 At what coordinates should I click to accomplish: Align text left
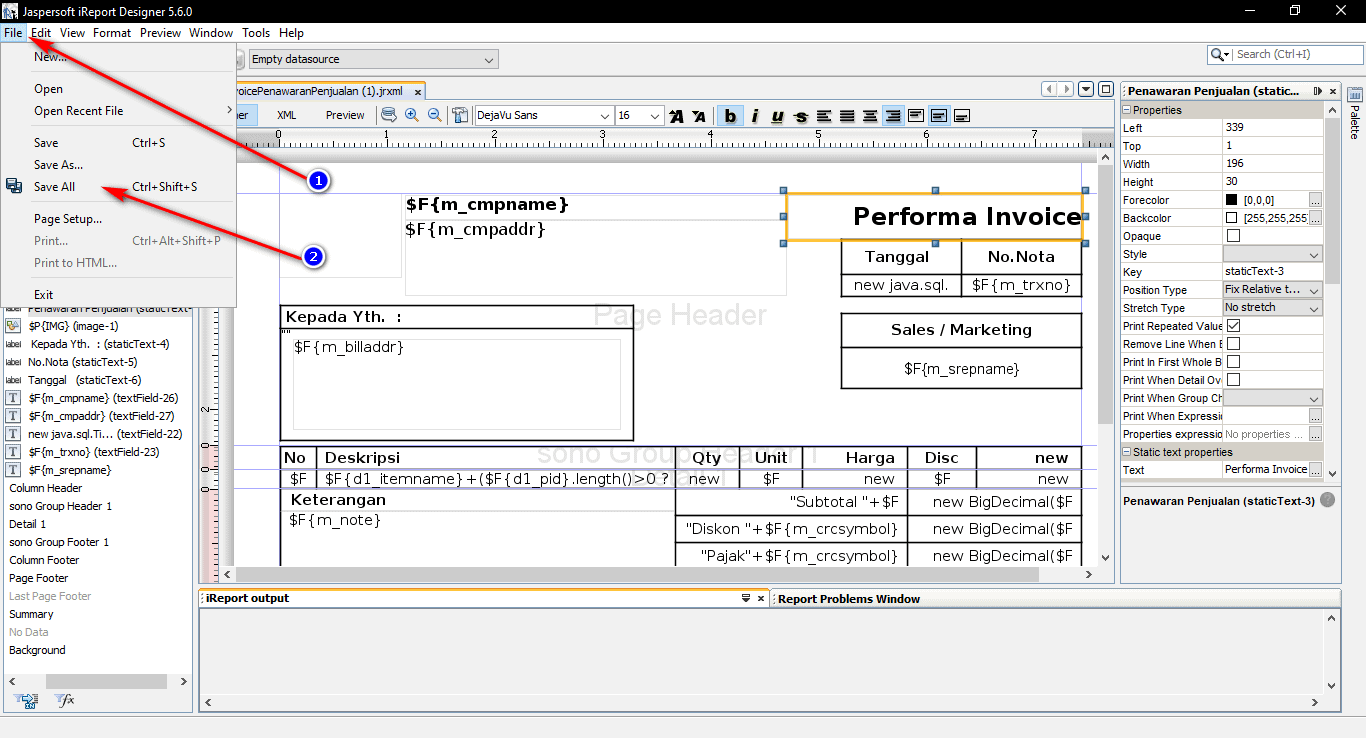click(x=824, y=116)
